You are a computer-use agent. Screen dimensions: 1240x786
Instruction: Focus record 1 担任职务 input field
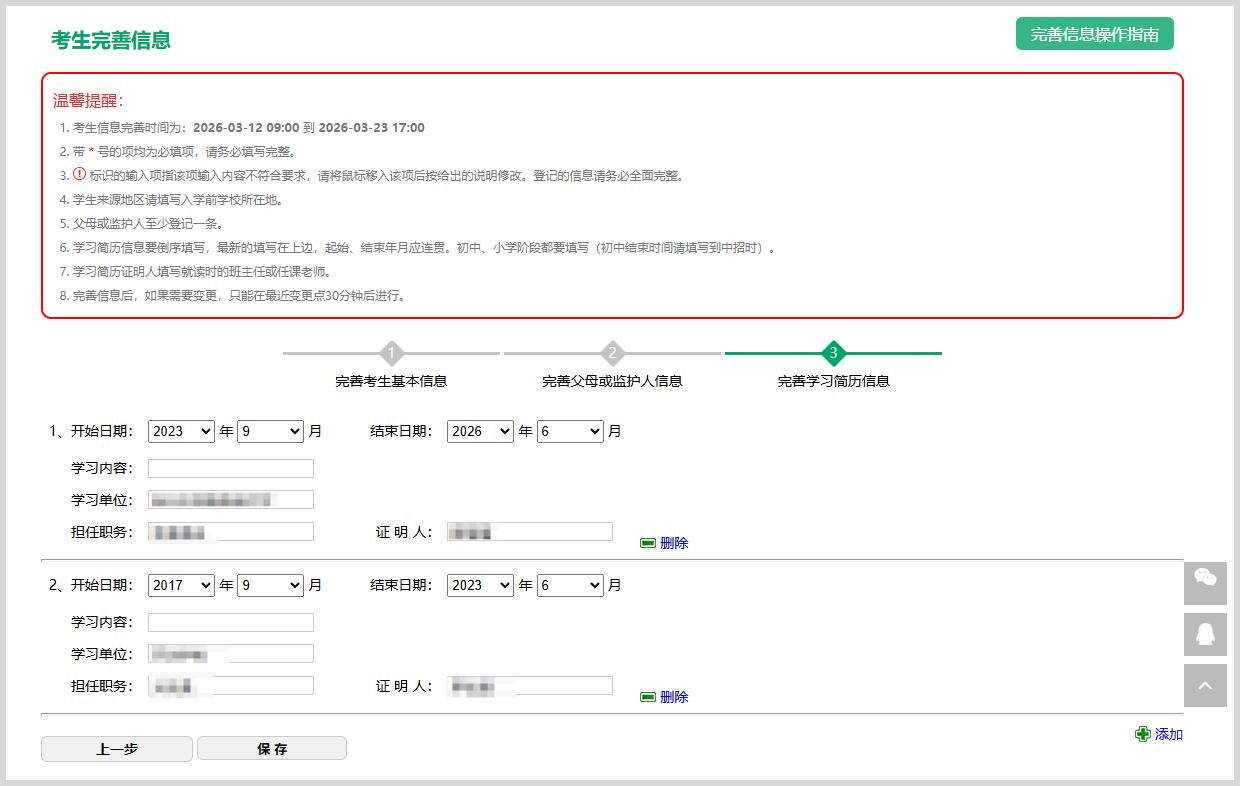(x=231, y=532)
